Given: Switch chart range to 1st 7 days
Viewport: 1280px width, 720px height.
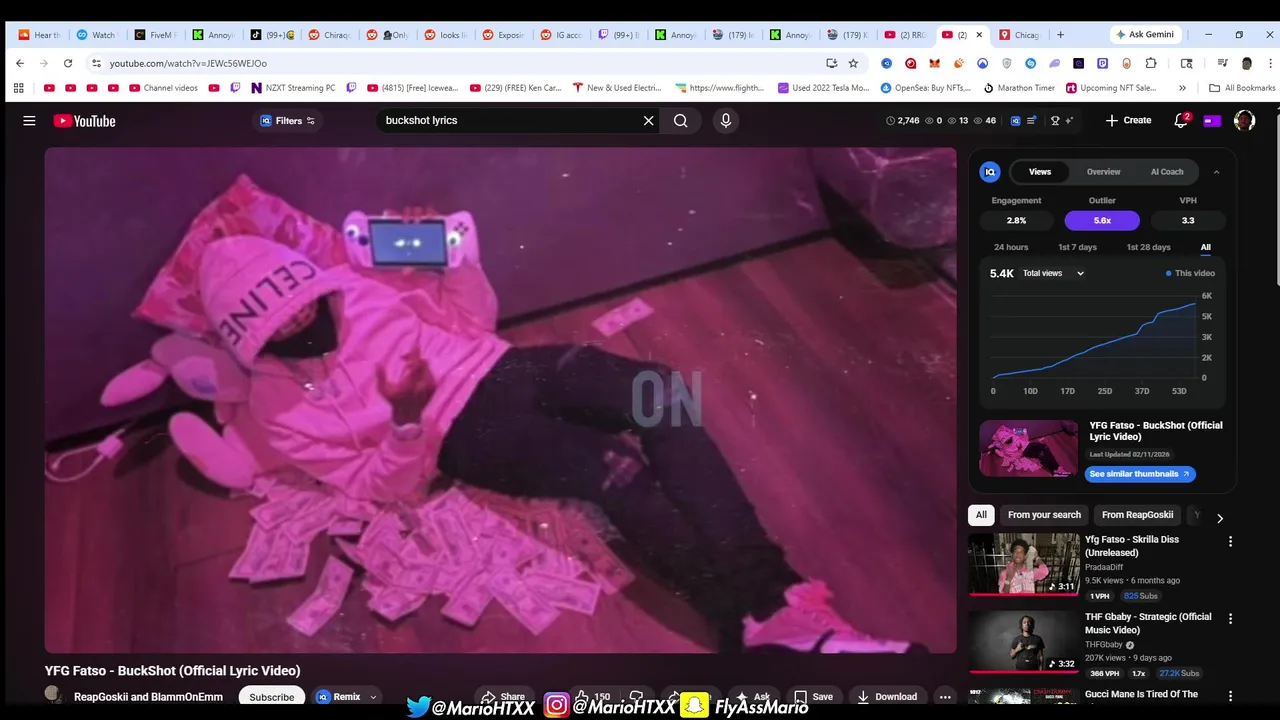Looking at the screenshot, I should click(x=1077, y=247).
